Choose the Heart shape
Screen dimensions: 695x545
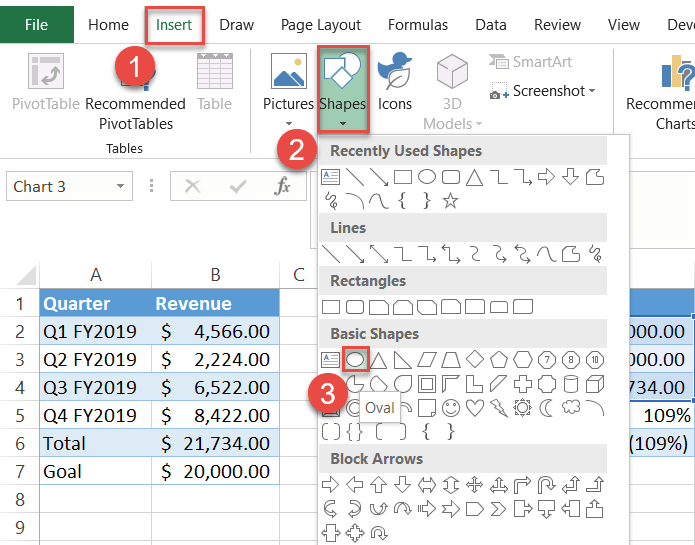coord(475,408)
